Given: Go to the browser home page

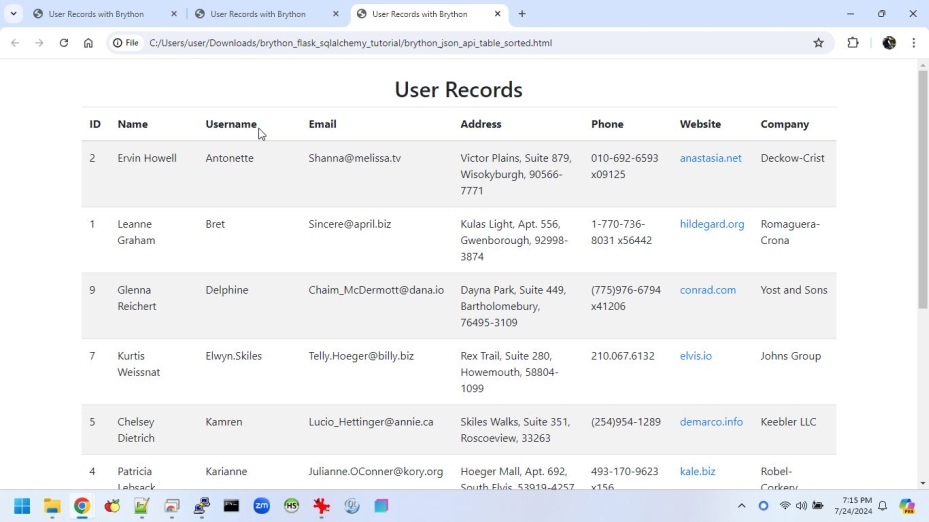Looking at the screenshot, I should pyautogui.click(x=88, y=43).
